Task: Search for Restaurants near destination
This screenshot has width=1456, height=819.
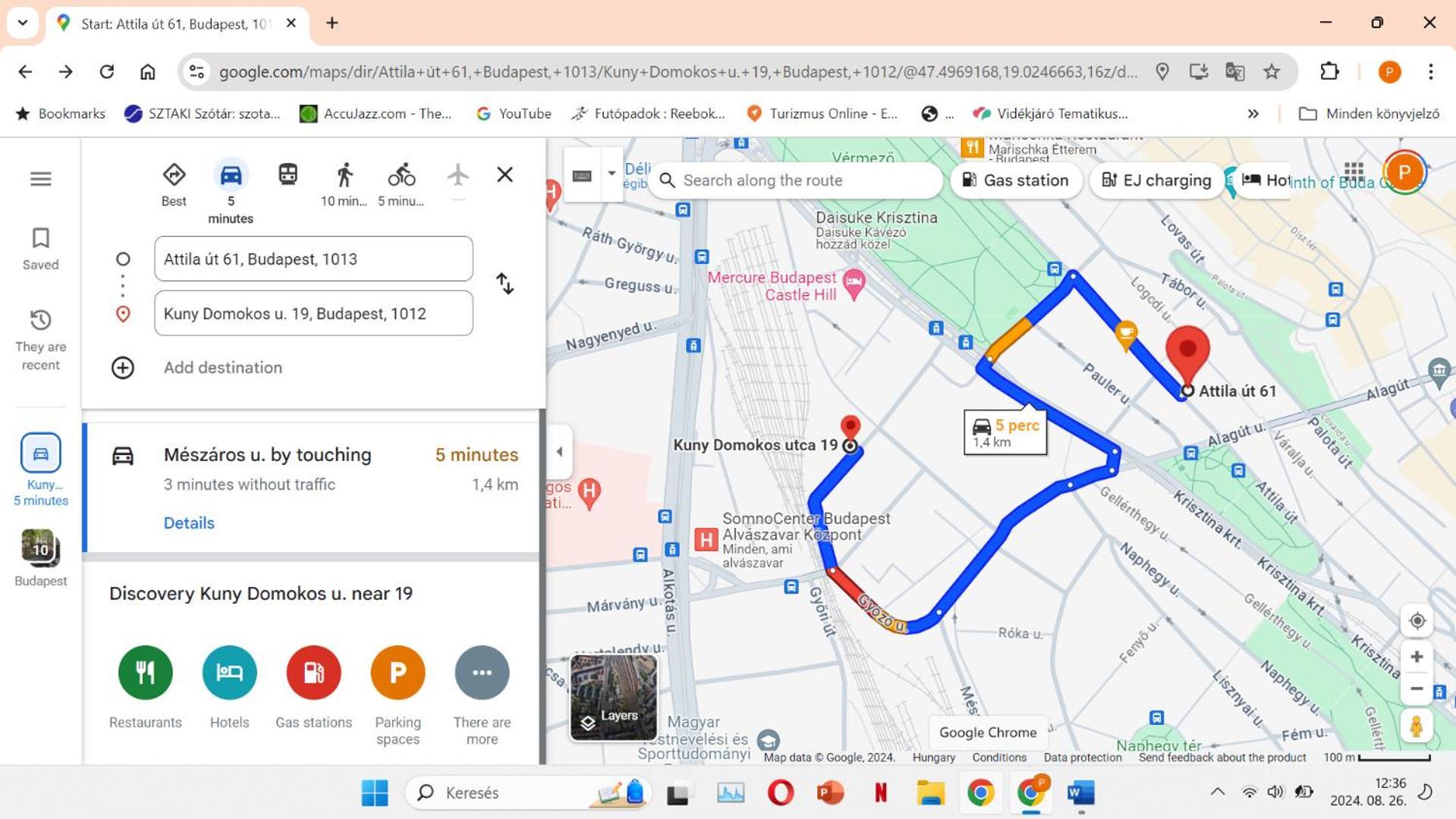Action: (145, 688)
